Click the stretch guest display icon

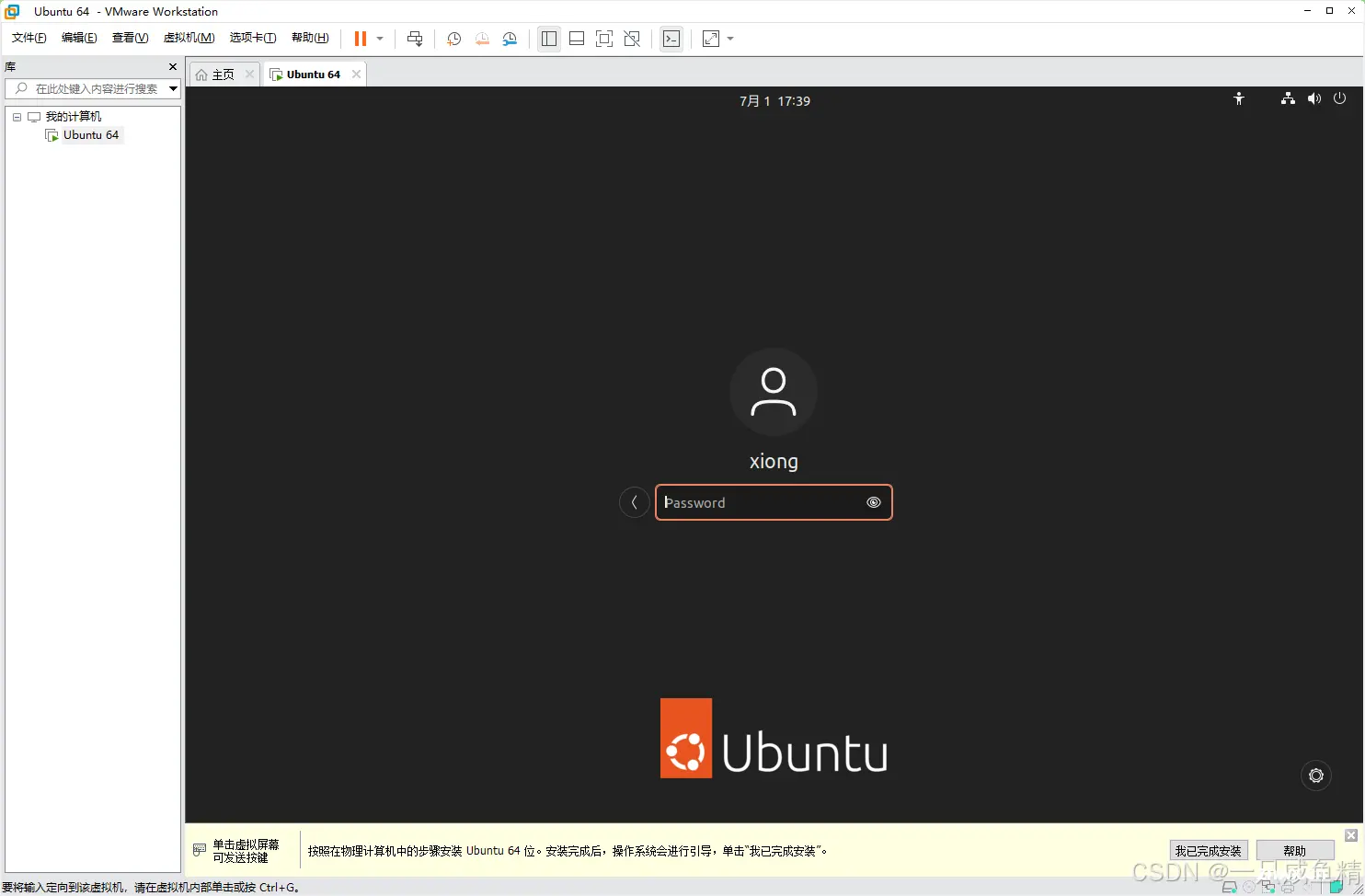tap(711, 39)
